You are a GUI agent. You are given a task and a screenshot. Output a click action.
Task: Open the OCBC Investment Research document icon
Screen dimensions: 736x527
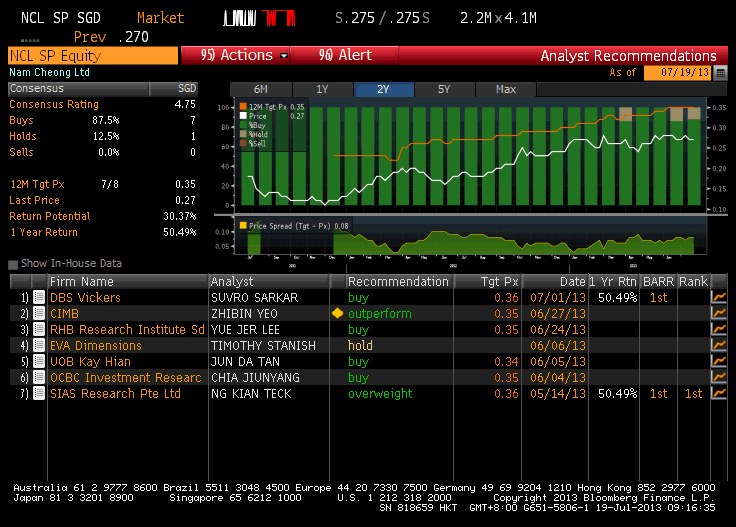click(x=39, y=377)
